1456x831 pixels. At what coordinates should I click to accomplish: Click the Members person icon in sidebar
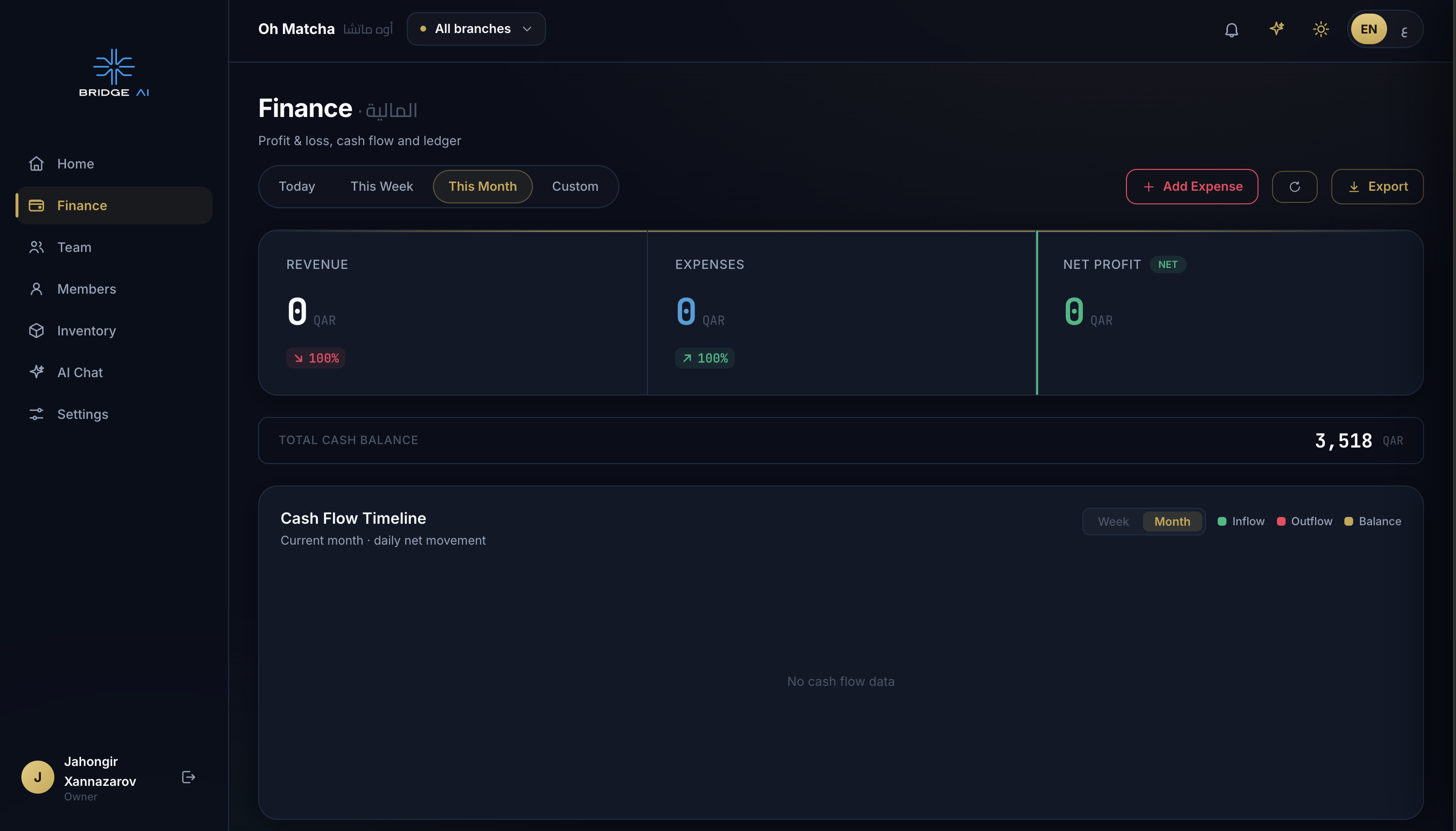click(36, 289)
